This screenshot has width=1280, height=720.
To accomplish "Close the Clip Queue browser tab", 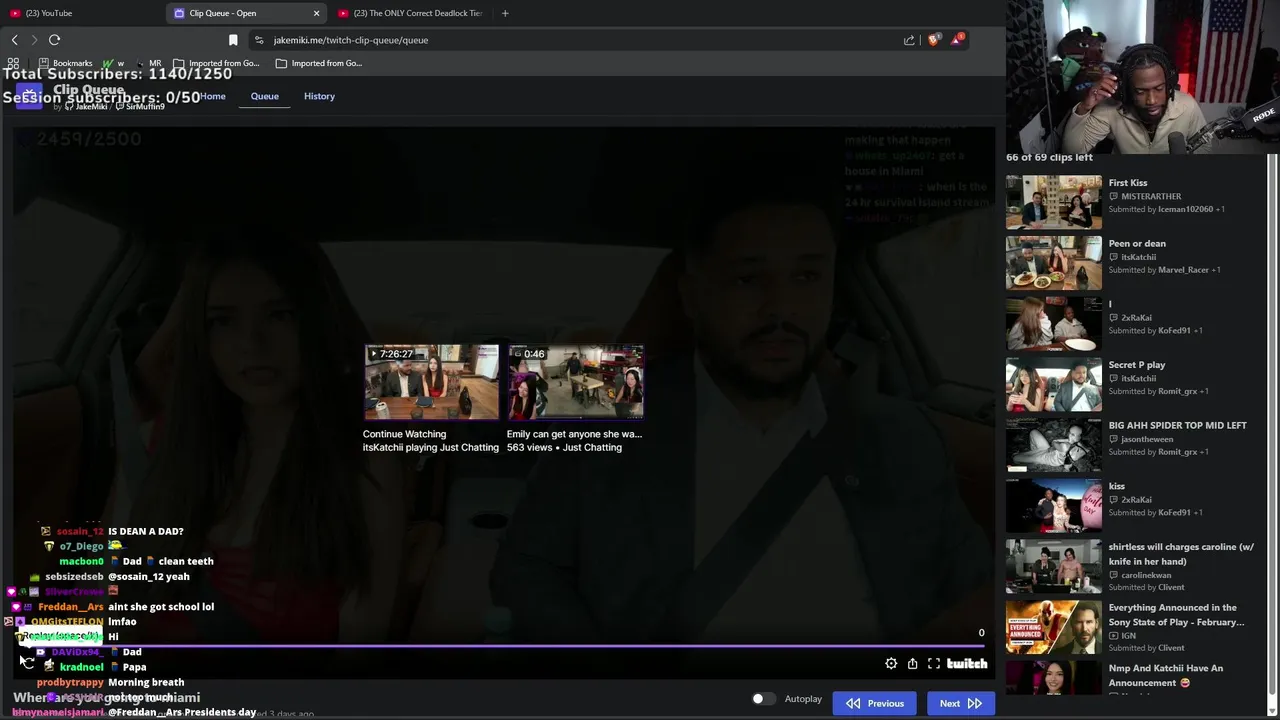I will point(316,13).
